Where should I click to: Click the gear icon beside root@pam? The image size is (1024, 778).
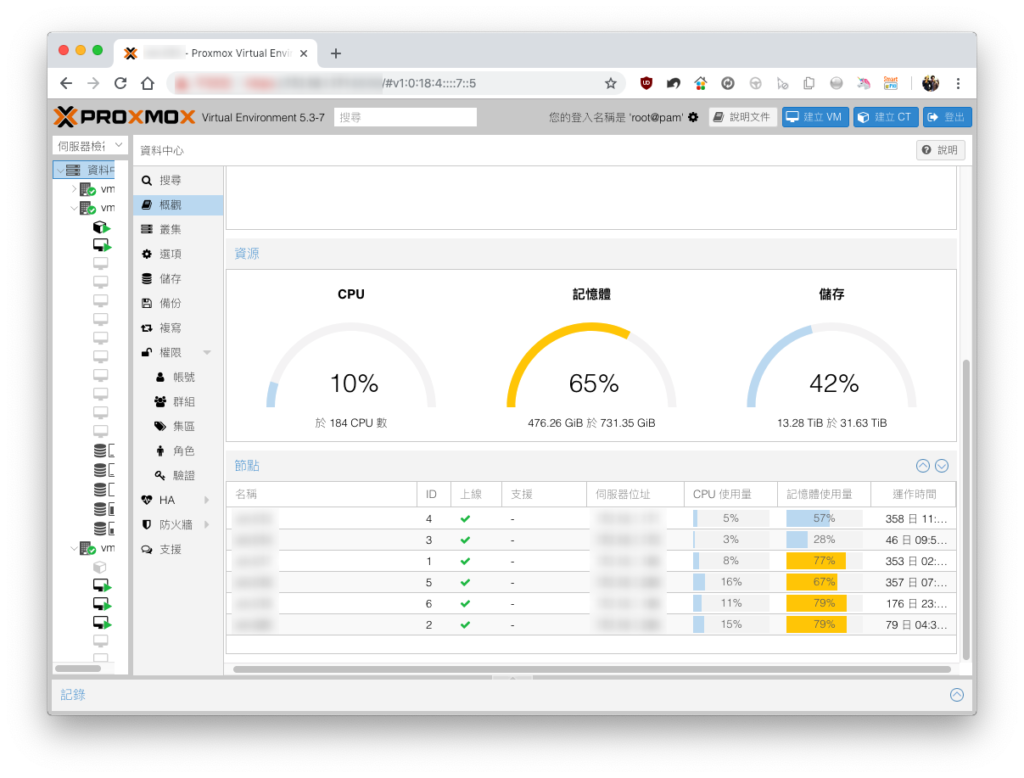pos(694,117)
